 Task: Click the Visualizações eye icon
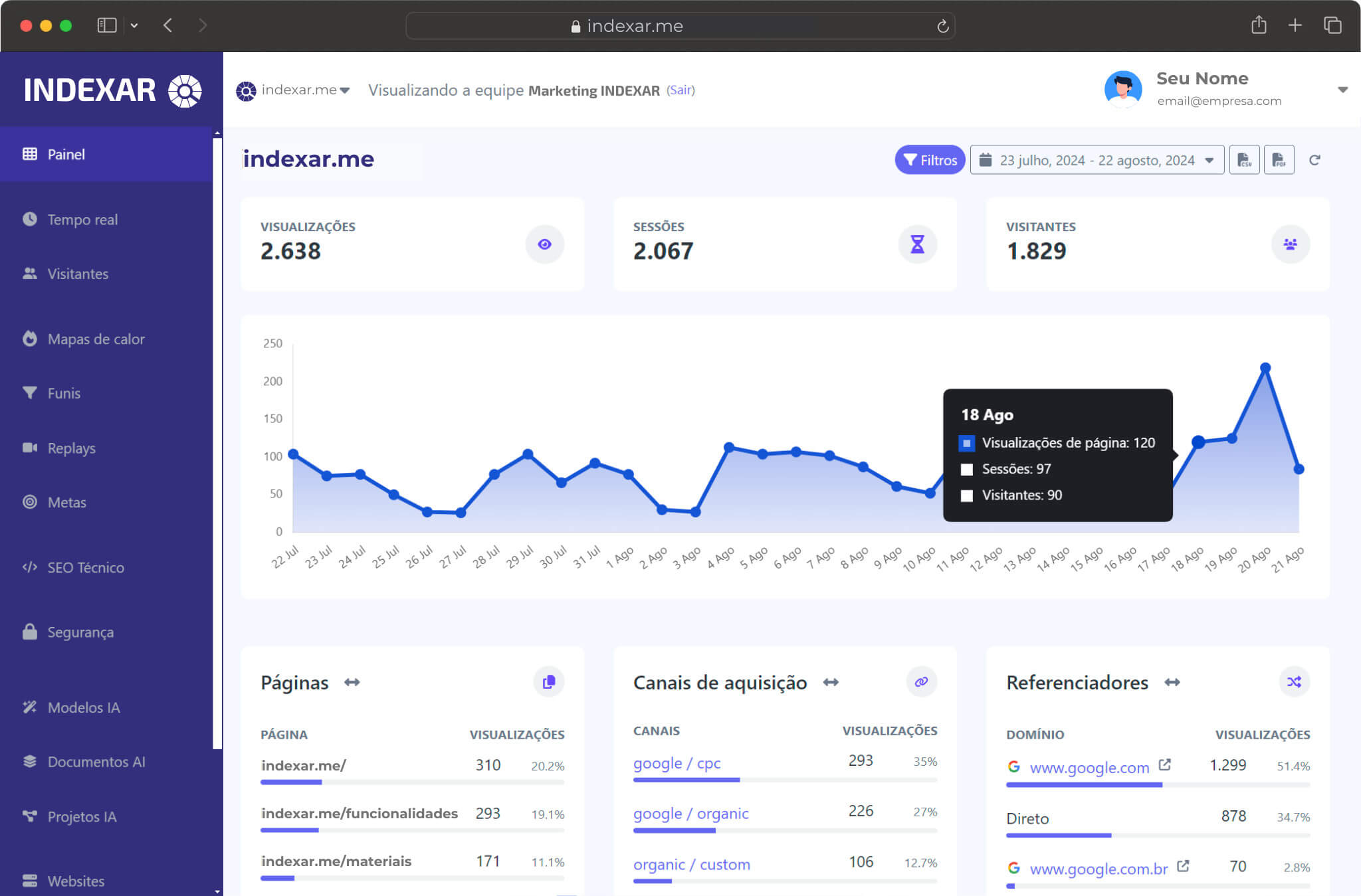[545, 244]
